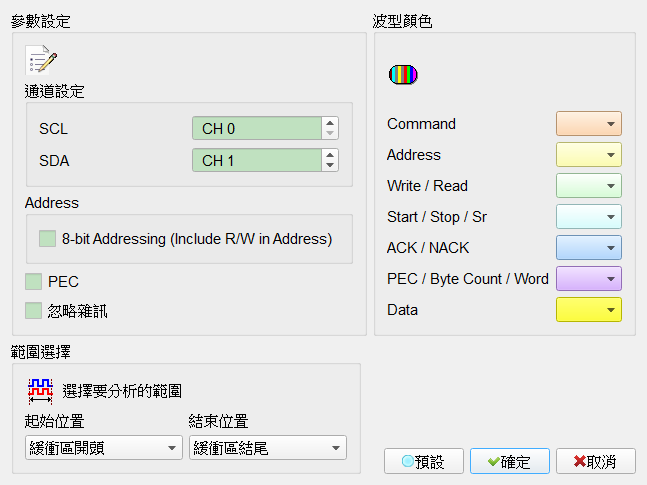Viewport: 647px width, 485px height.
Task: Open the Data color dropdown
Action: [x=589, y=309]
